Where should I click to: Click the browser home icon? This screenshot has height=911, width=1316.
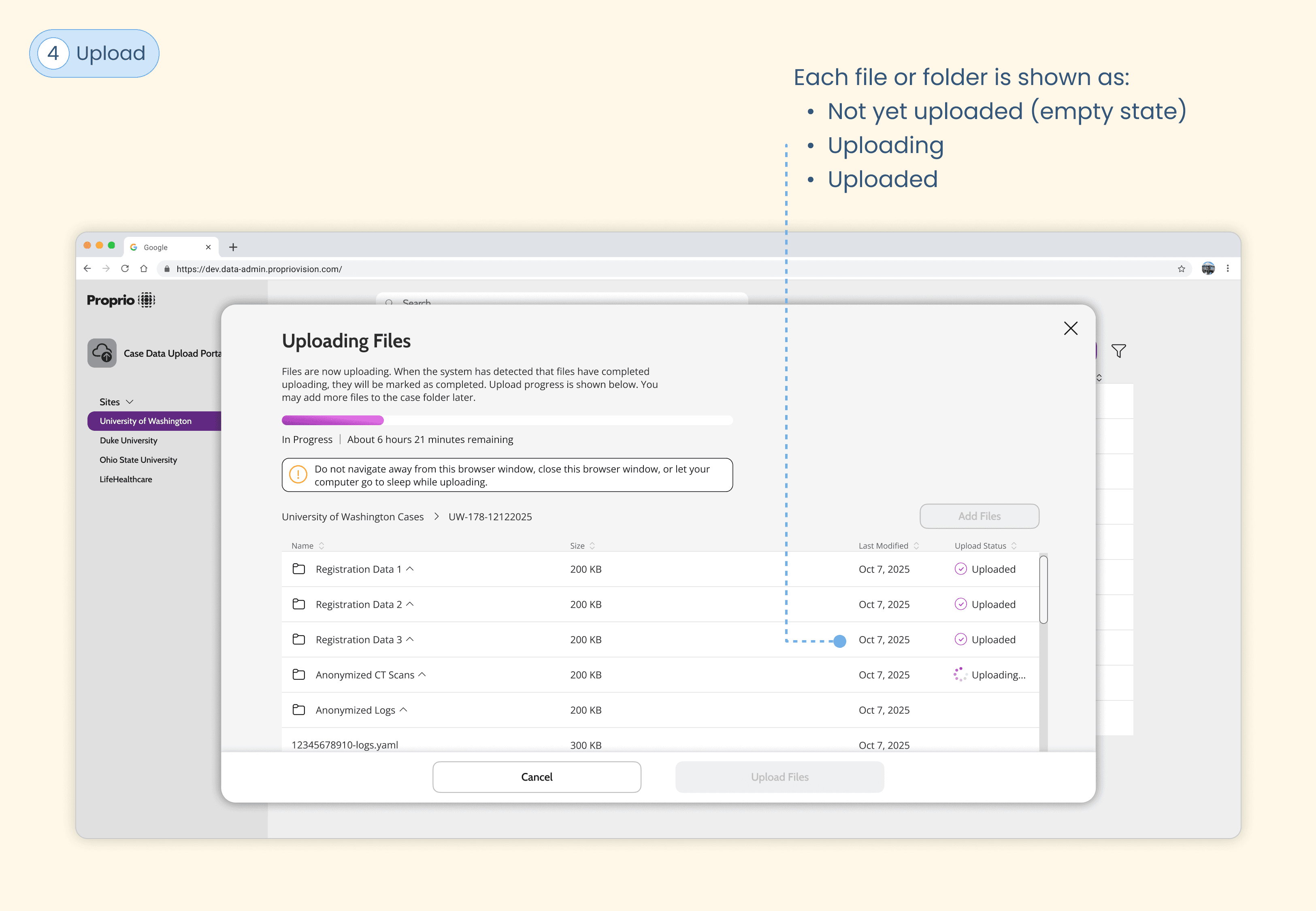coord(144,268)
